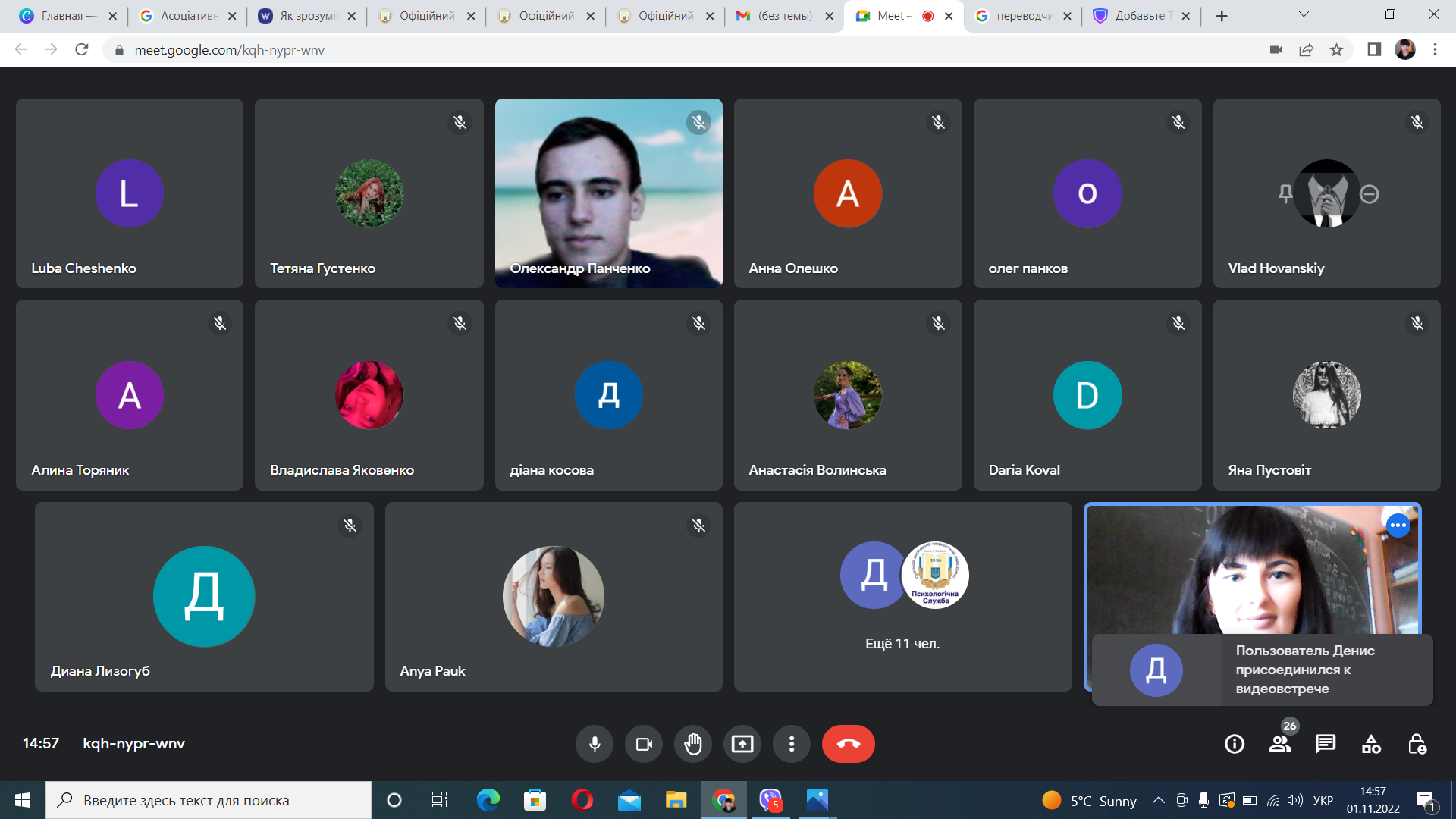Show the participants list icon
Viewport: 1456px width, 819px height.
1280,744
